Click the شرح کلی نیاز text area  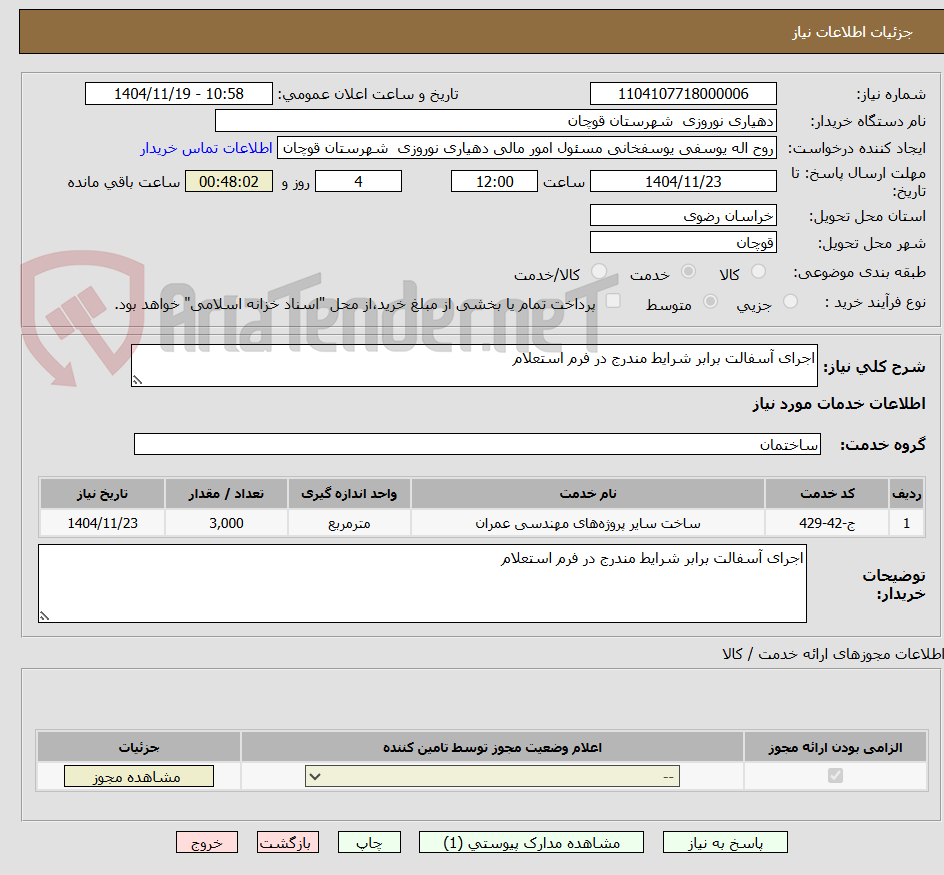[474, 366]
